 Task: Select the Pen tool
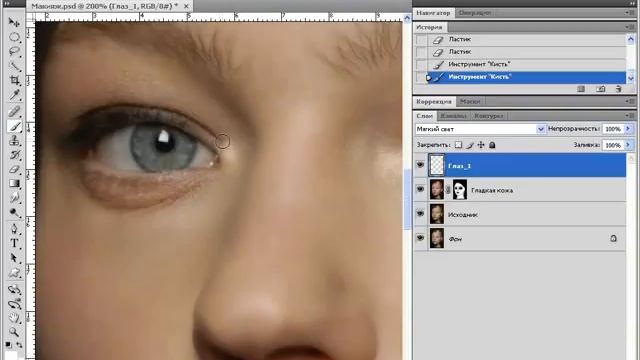point(14,229)
